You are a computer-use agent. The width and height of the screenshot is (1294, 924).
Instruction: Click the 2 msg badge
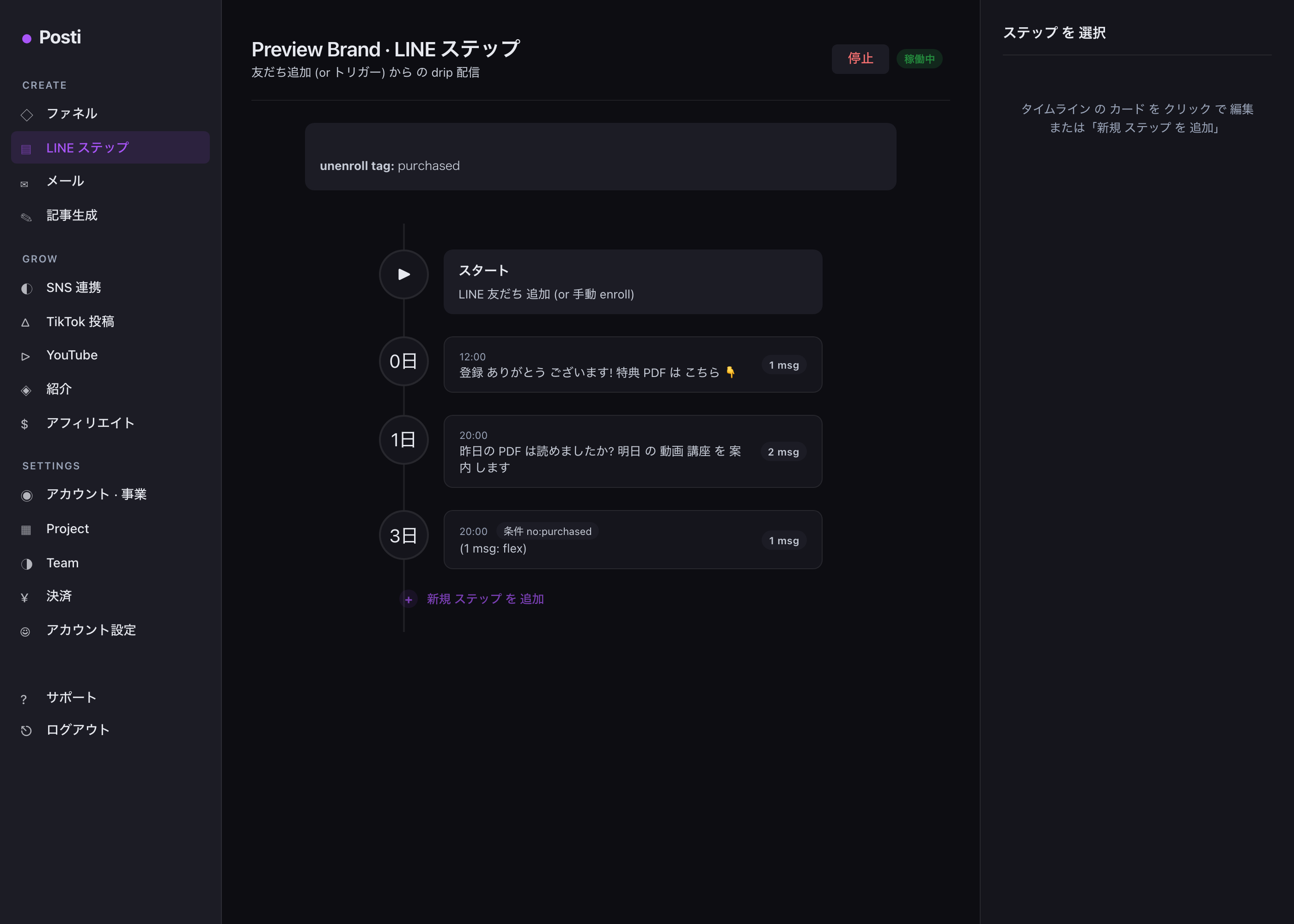[x=783, y=452]
